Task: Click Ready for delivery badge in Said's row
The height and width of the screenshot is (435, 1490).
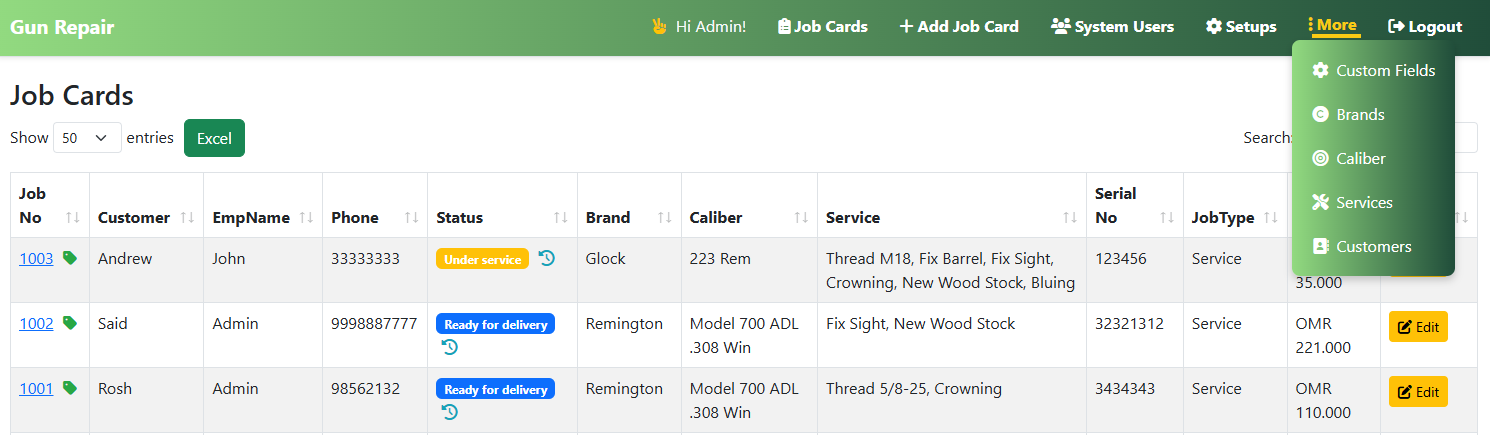Action: point(495,324)
